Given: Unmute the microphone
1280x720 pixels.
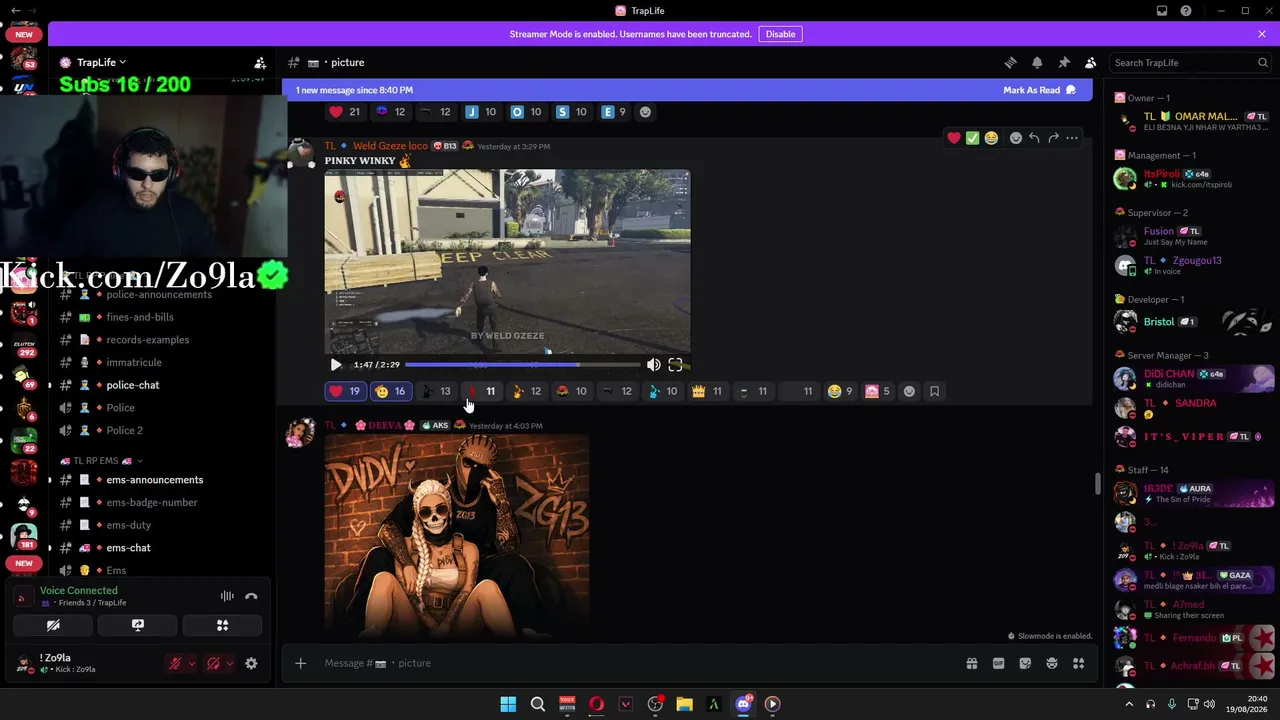Looking at the screenshot, I should tap(175, 663).
